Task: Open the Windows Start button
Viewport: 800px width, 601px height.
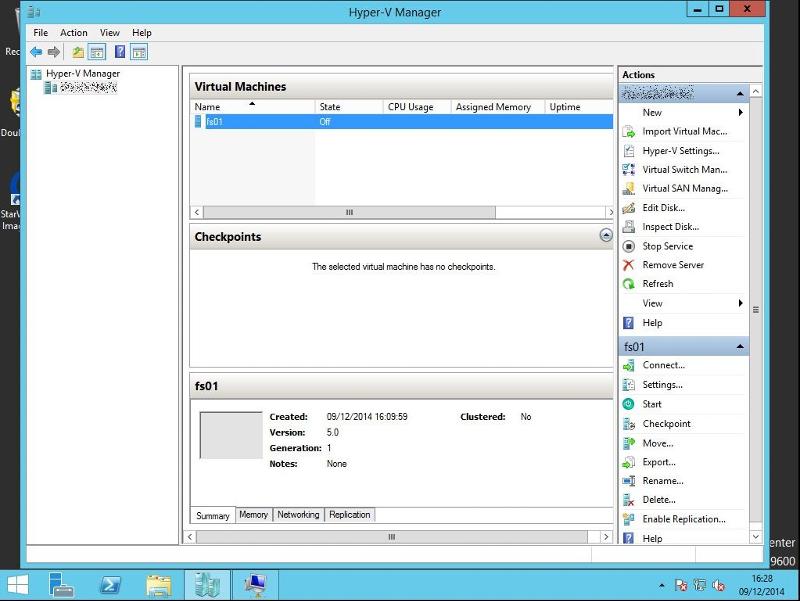Action: pos(17,585)
